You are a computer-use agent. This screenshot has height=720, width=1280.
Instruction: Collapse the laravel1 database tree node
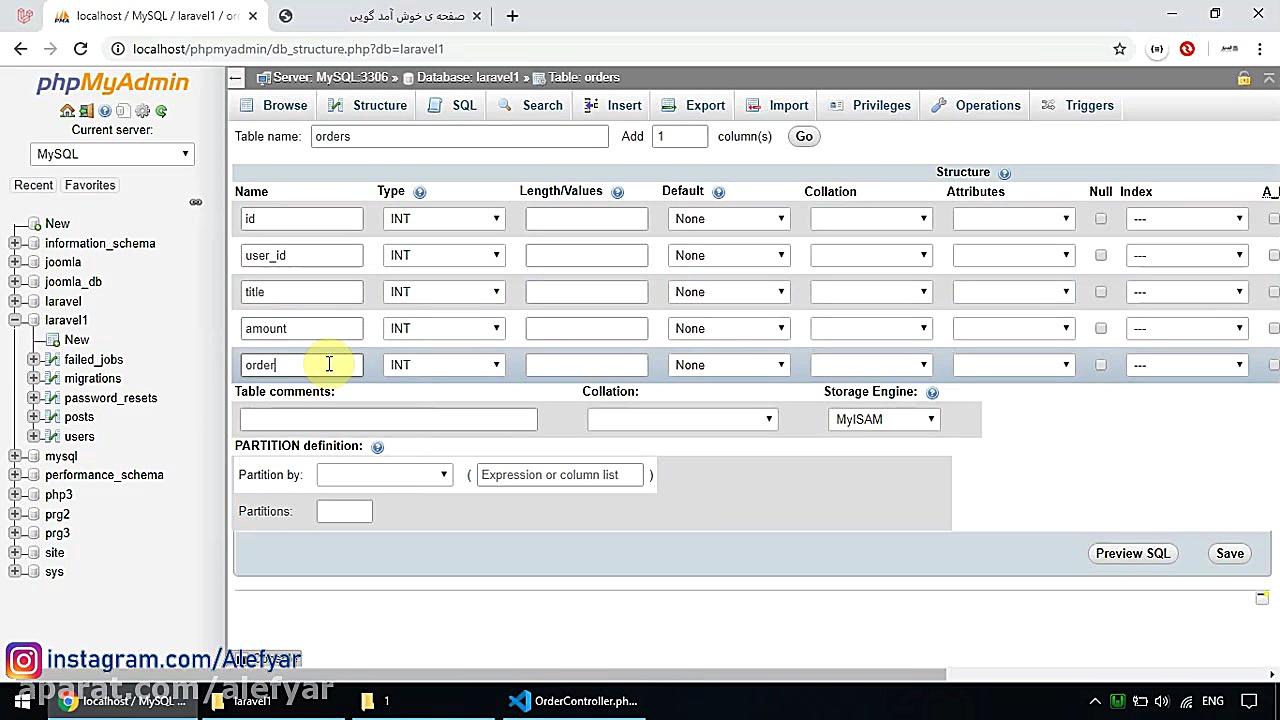click(x=15, y=320)
